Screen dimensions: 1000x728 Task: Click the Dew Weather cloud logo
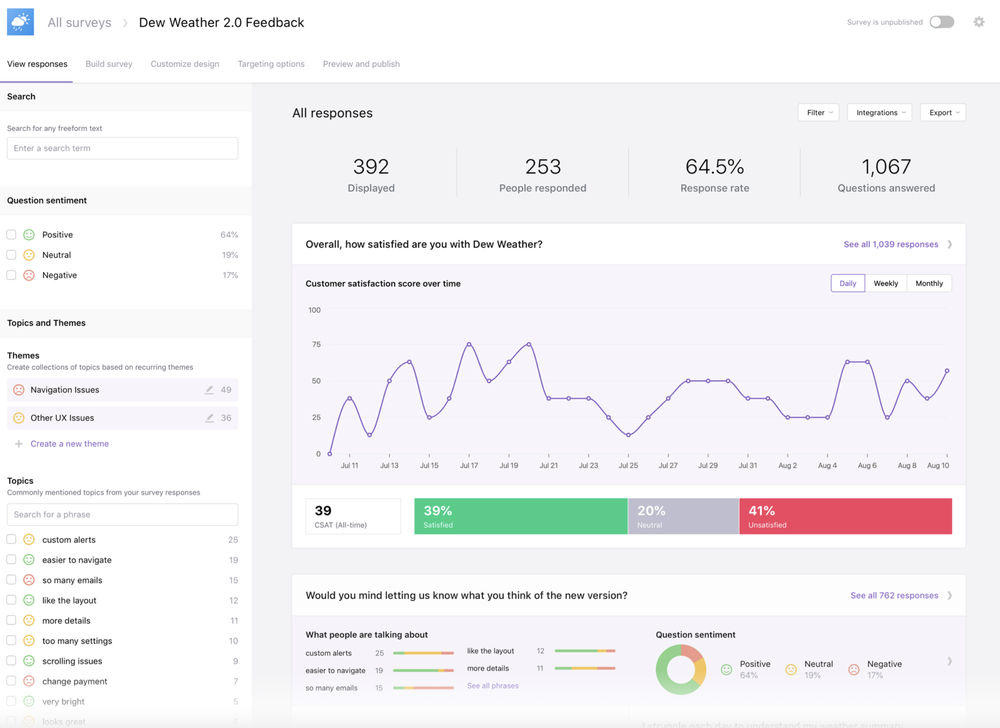20,22
